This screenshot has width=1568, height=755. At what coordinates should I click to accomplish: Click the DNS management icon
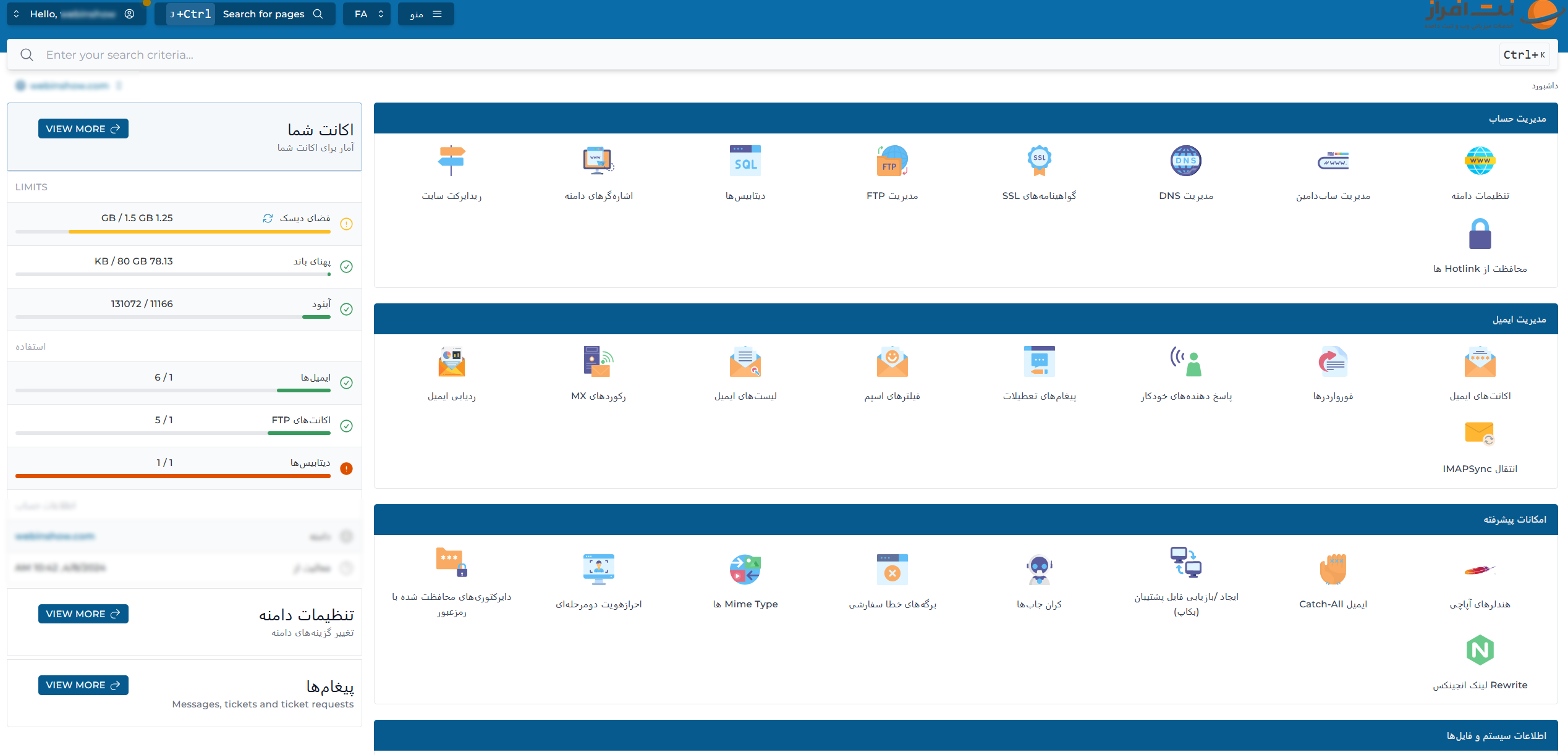1185,161
